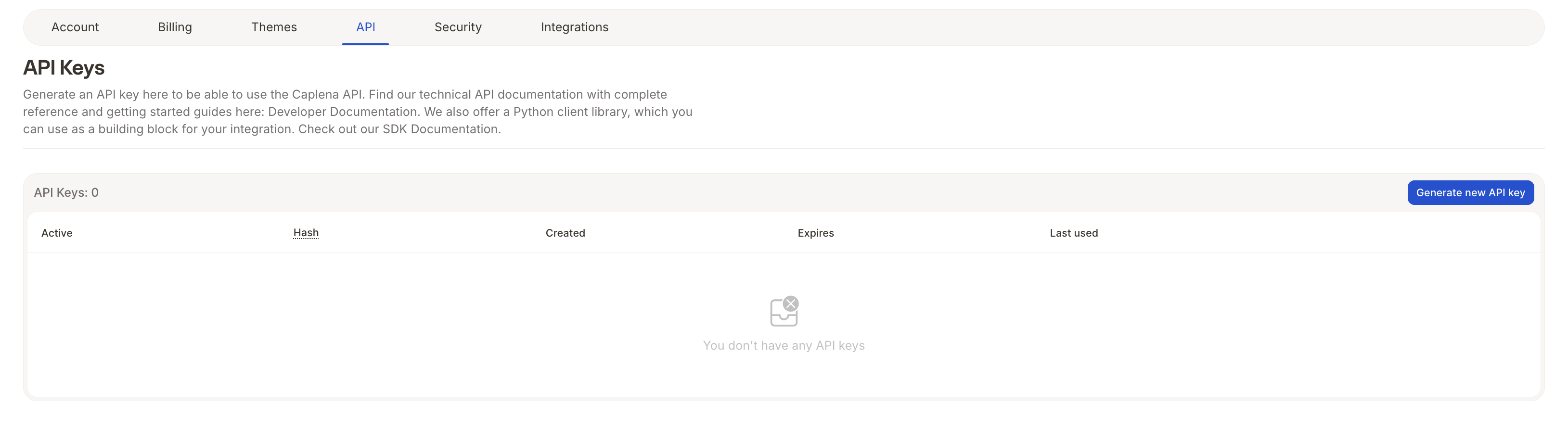The image size is (1568, 430).
Task: Switch to the Billing tab
Action: [x=175, y=27]
